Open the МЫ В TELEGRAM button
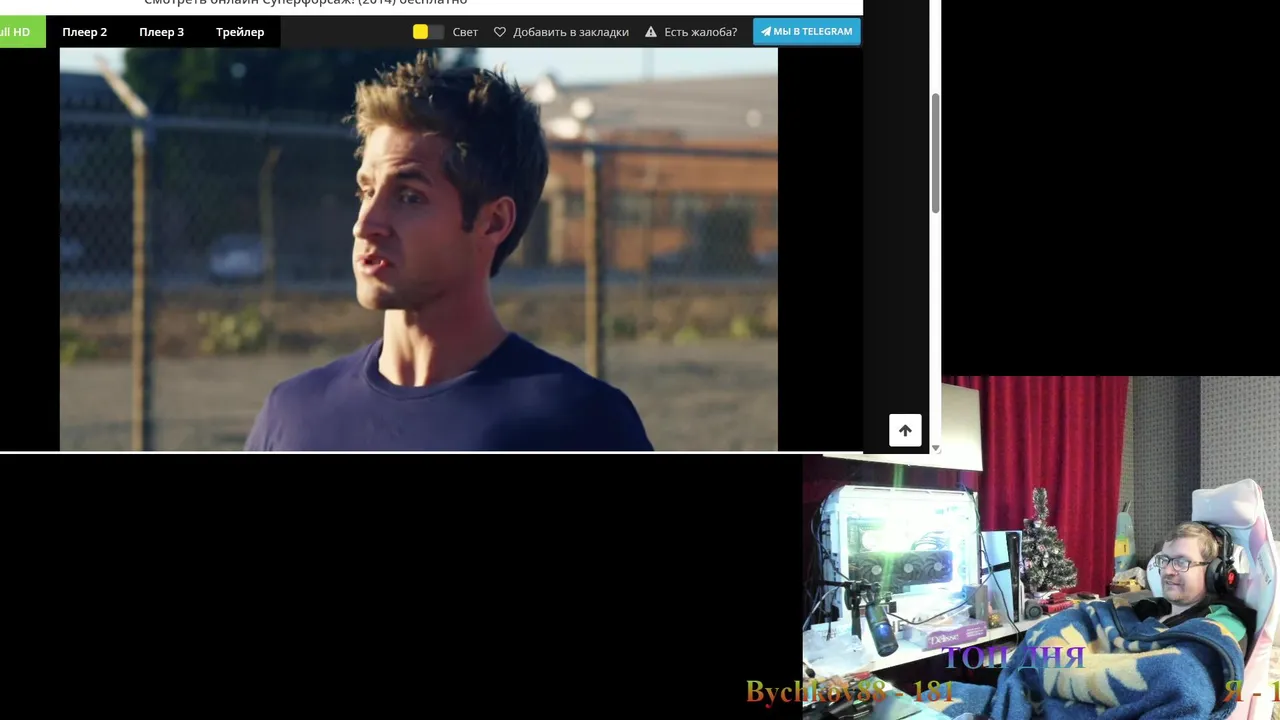This screenshot has height=720, width=1280. (806, 31)
